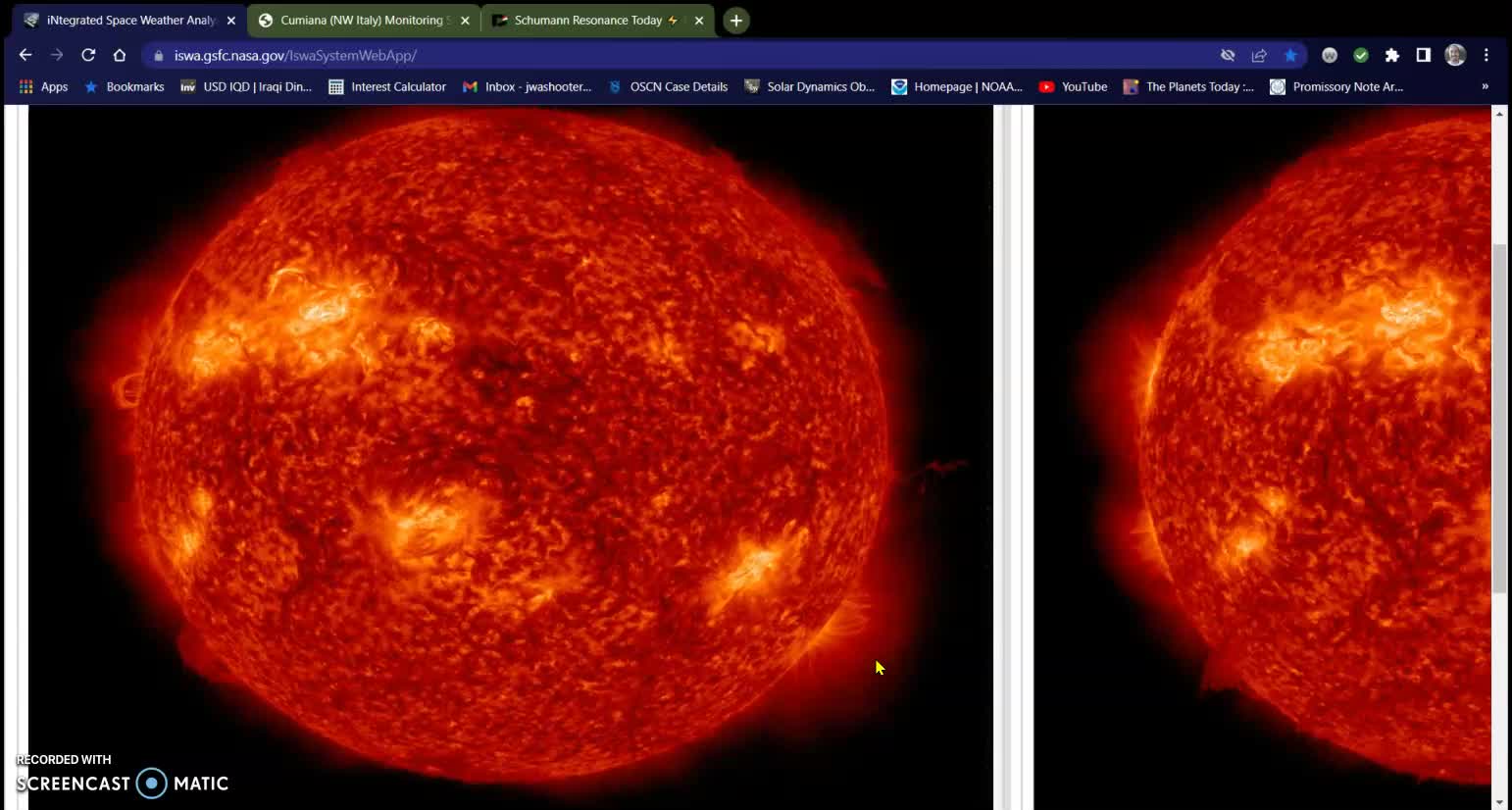1512x810 pixels.
Task: Click the address bar URL
Action: tap(295, 56)
